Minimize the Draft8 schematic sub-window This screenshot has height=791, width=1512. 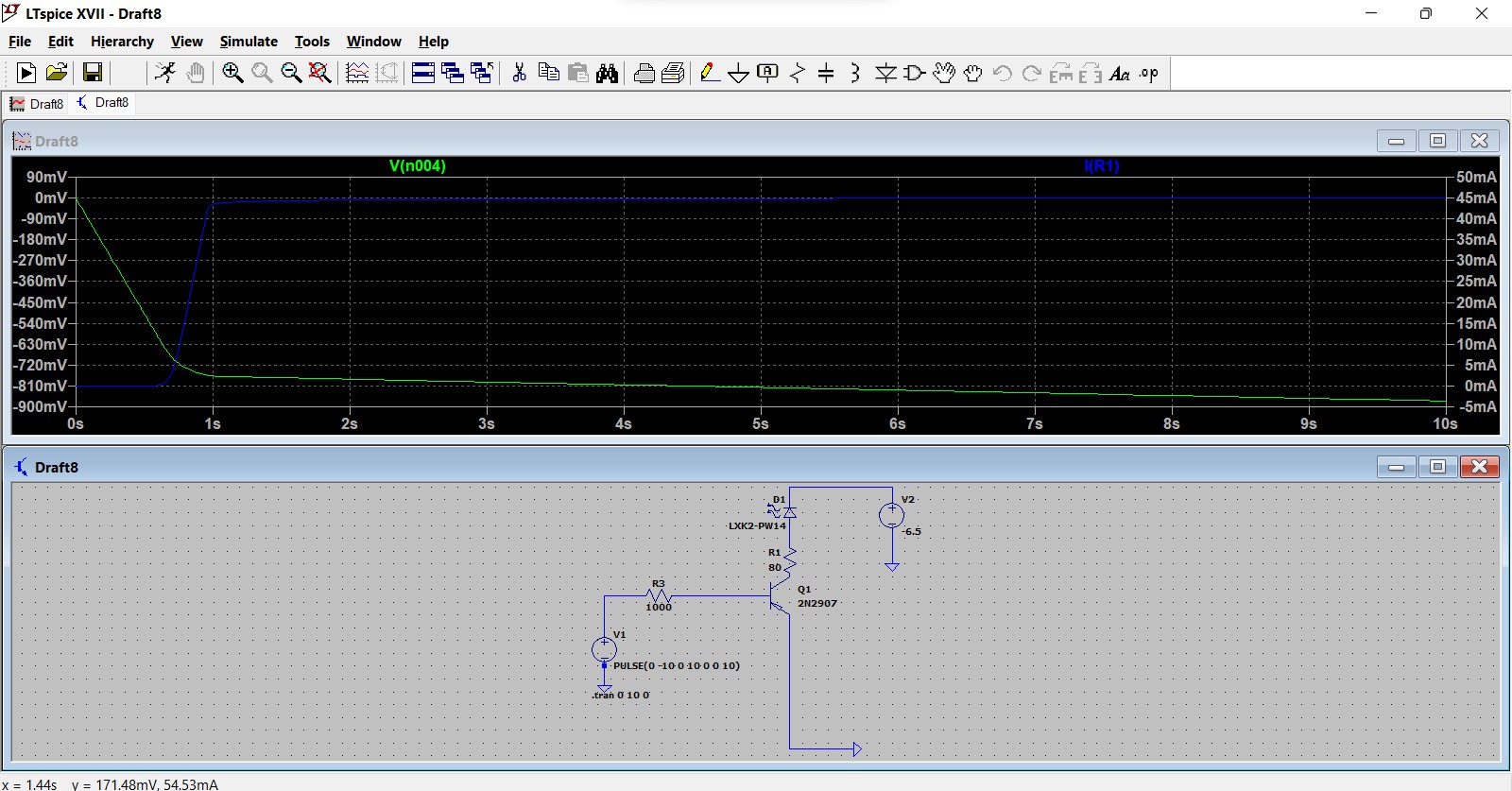(1396, 467)
